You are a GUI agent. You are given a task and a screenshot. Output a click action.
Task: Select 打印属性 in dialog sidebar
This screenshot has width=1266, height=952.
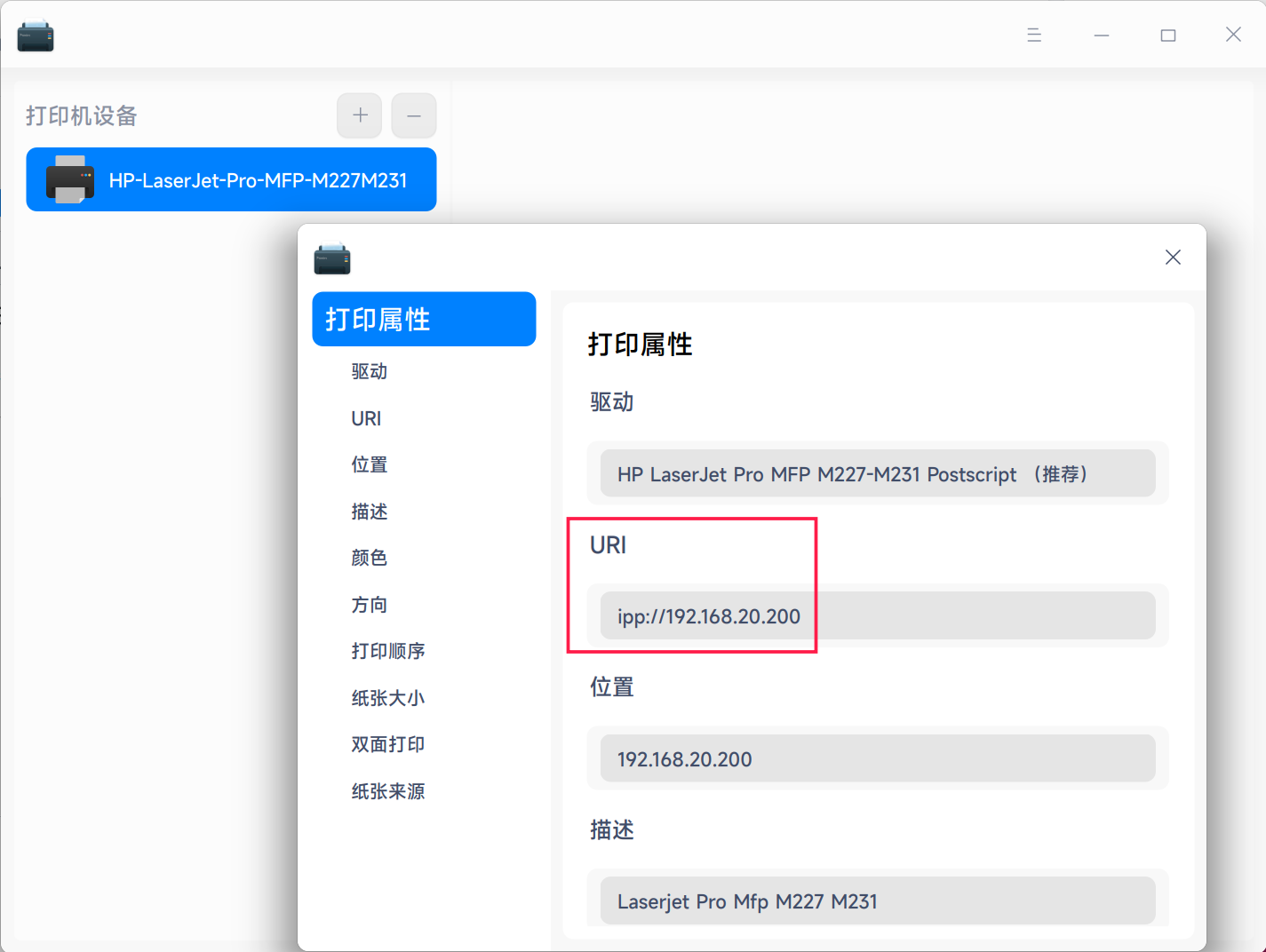(424, 319)
